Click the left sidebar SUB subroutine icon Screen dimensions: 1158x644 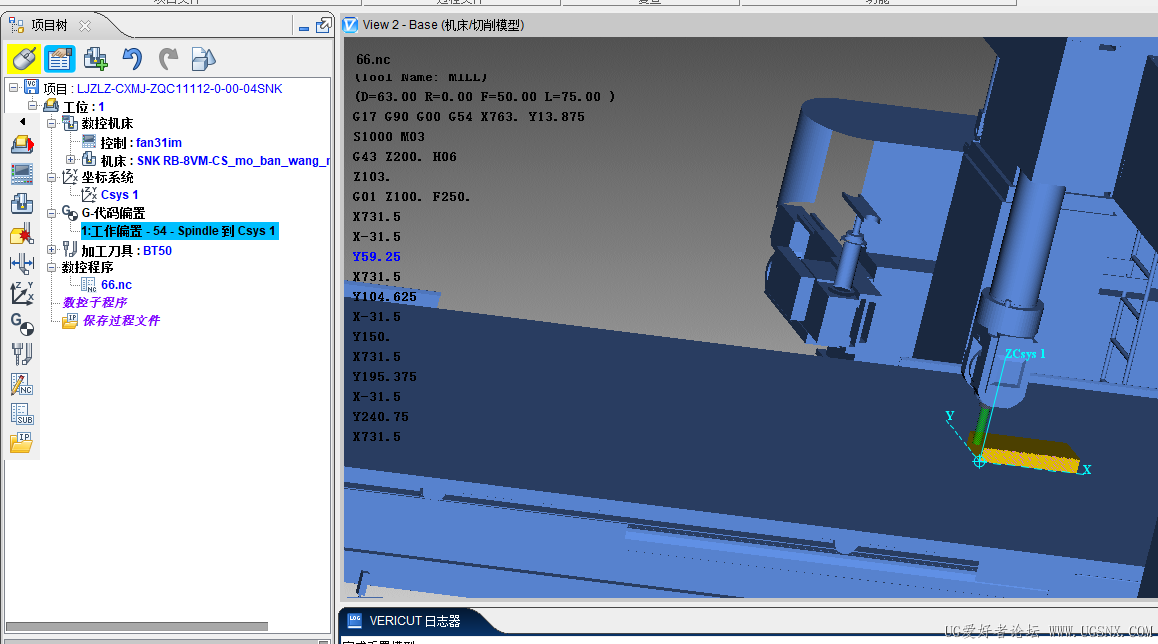(x=22, y=414)
